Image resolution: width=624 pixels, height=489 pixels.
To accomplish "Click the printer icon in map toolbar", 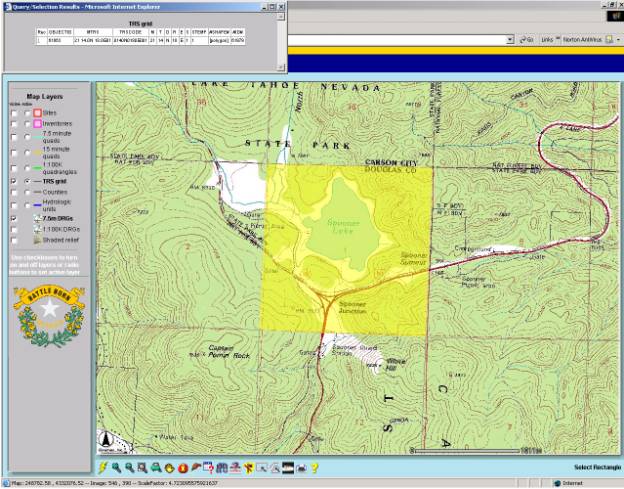I will pos(300,467).
